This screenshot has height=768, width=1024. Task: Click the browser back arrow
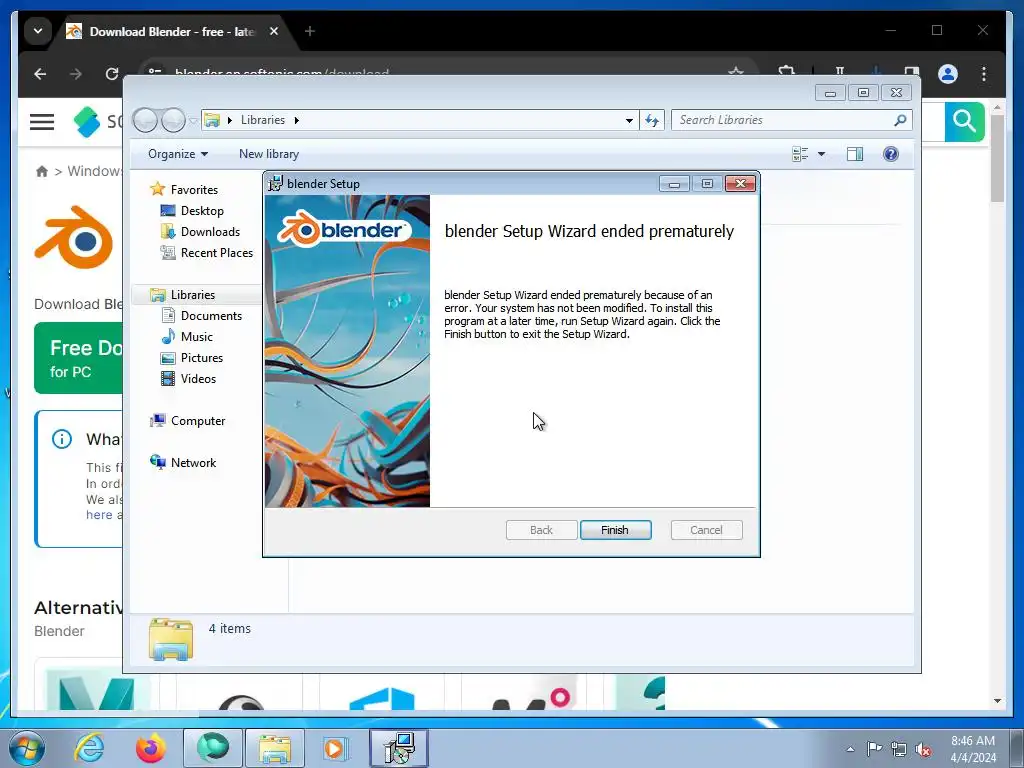[40, 74]
